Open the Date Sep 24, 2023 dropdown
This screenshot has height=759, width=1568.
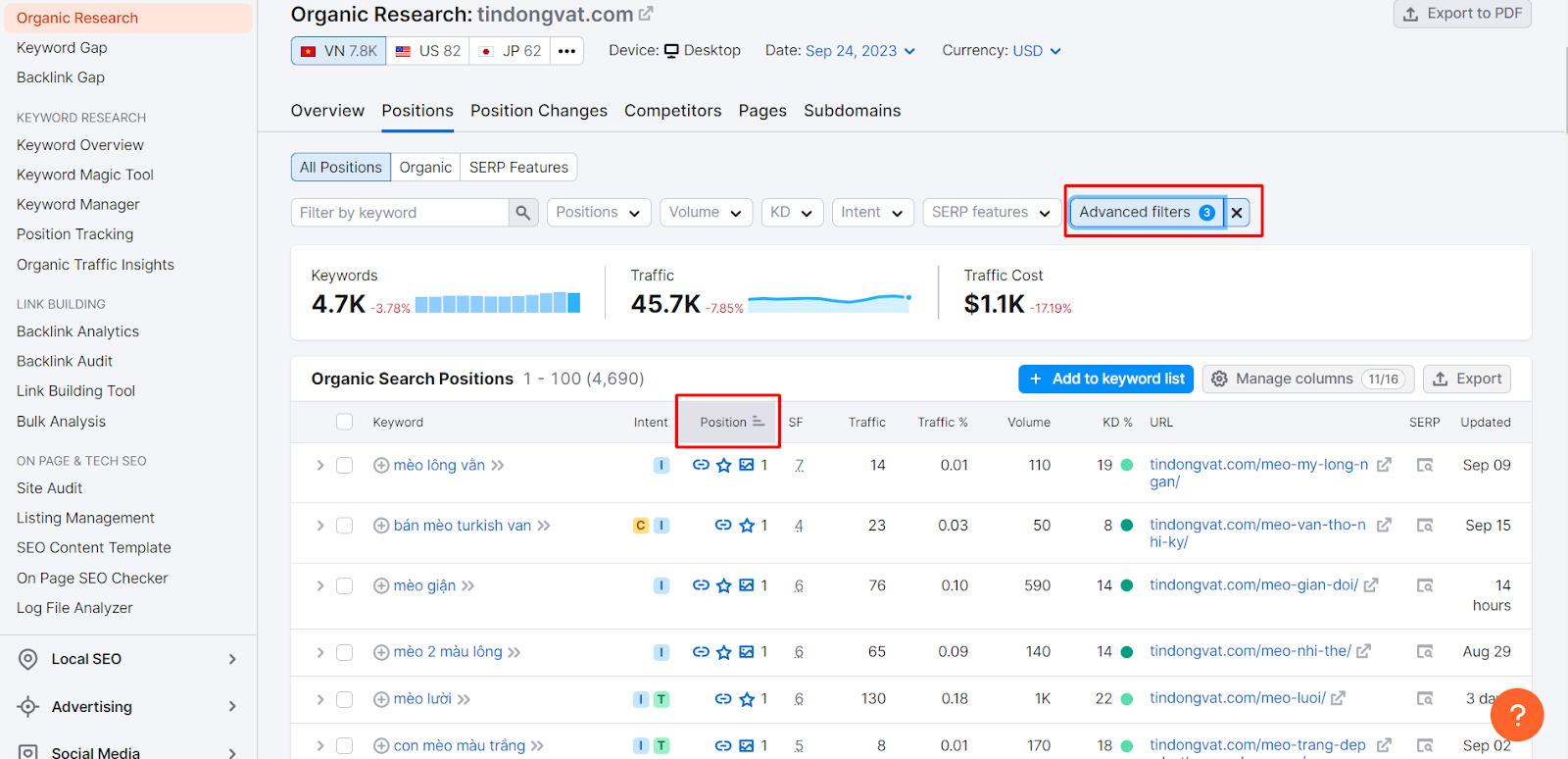click(x=859, y=51)
